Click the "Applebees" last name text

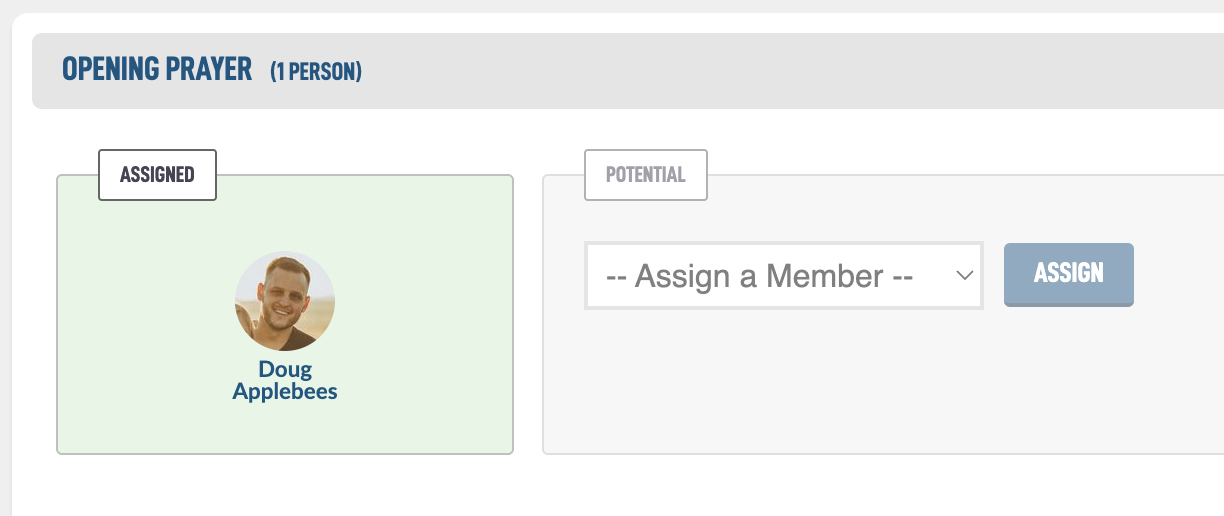pos(285,392)
